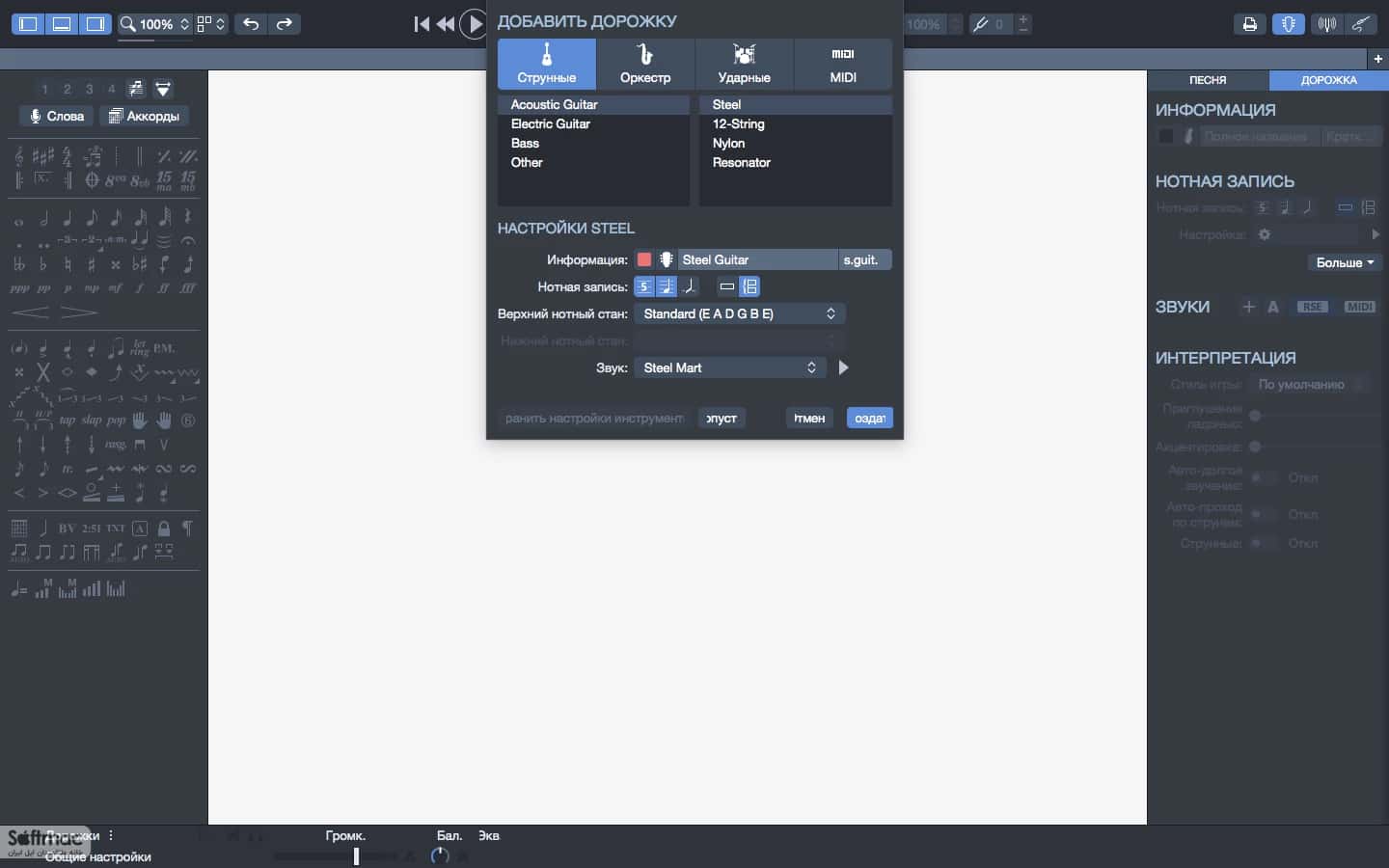The height and width of the screenshot is (868, 1389).
Task: Select single staff layout in dialog
Action: [727, 286]
